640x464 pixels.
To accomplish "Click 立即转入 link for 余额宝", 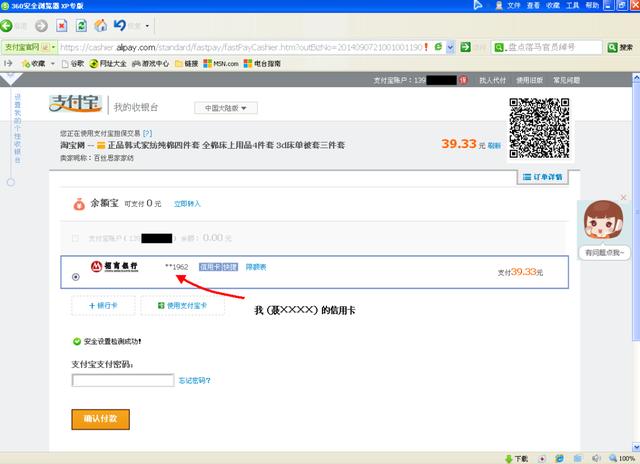I will (x=187, y=204).
